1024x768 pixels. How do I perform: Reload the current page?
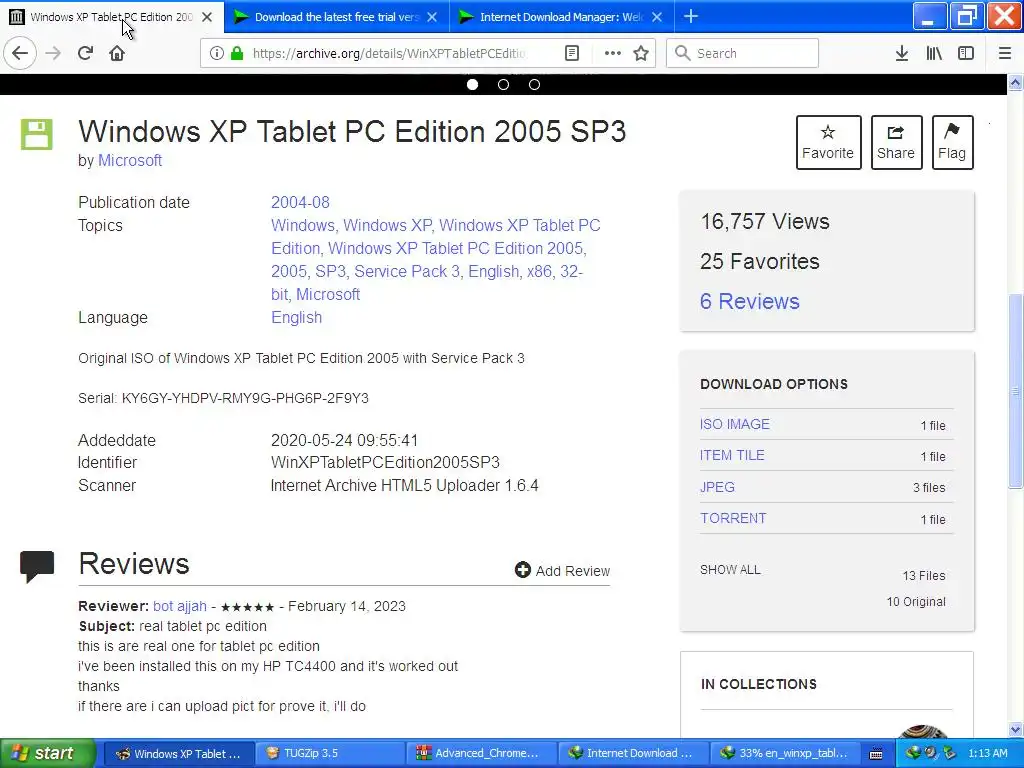(x=85, y=53)
